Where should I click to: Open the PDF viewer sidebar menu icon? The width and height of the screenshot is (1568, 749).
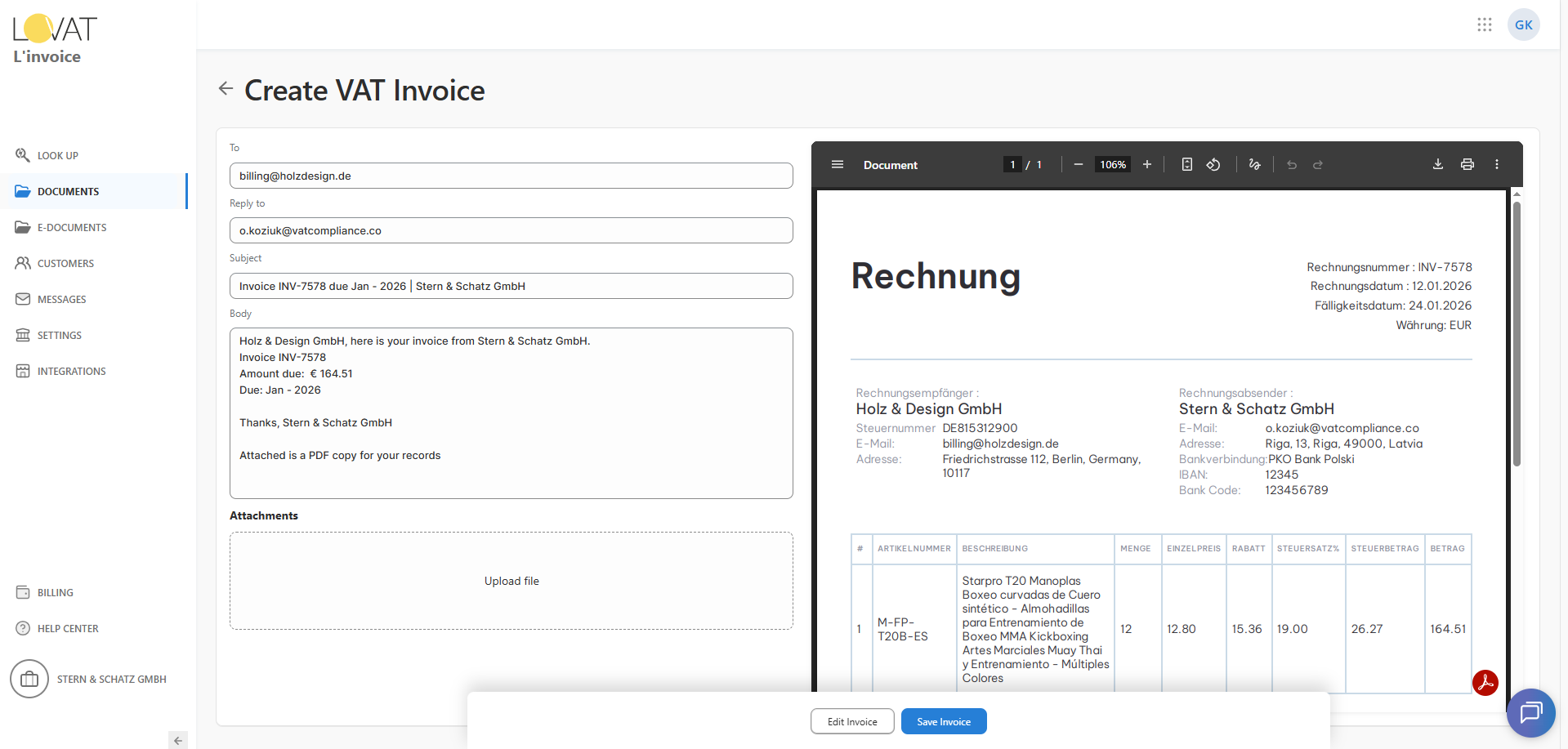coord(837,164)
